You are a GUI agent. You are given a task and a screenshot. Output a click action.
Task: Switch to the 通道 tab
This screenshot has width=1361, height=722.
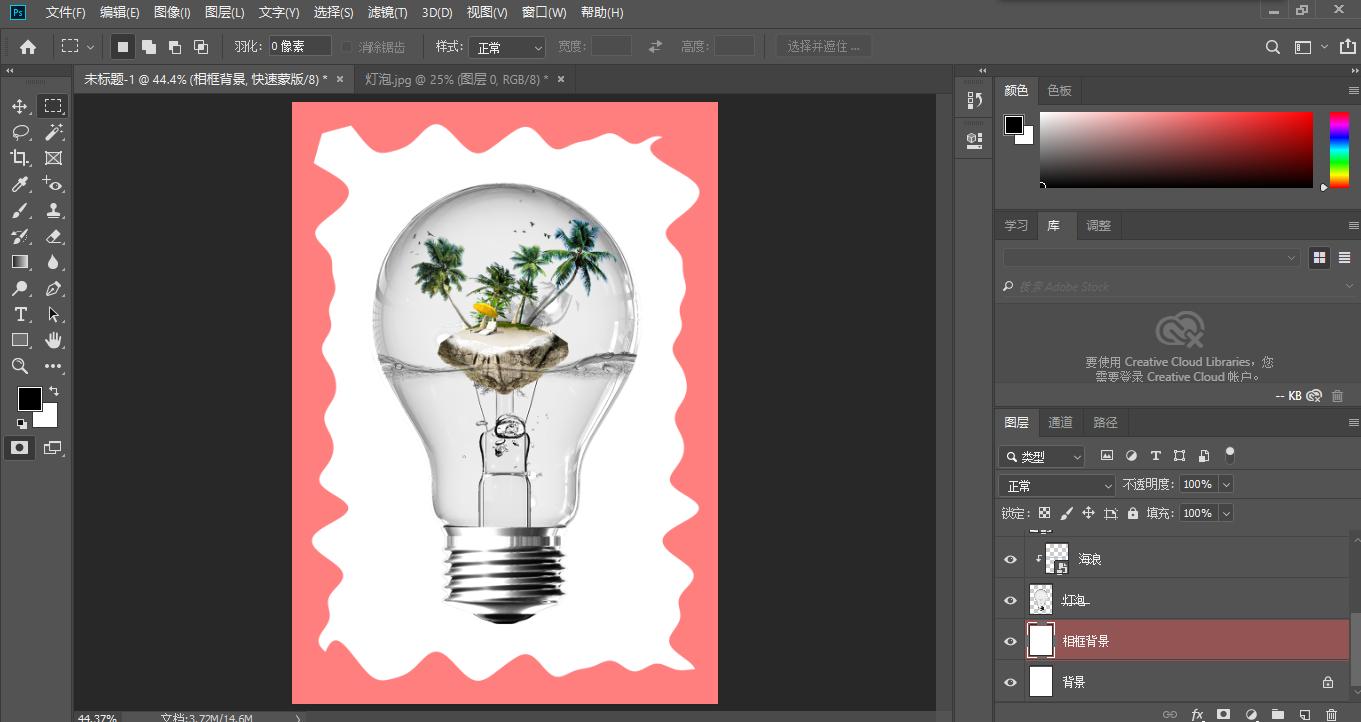tap(1060, 422)
